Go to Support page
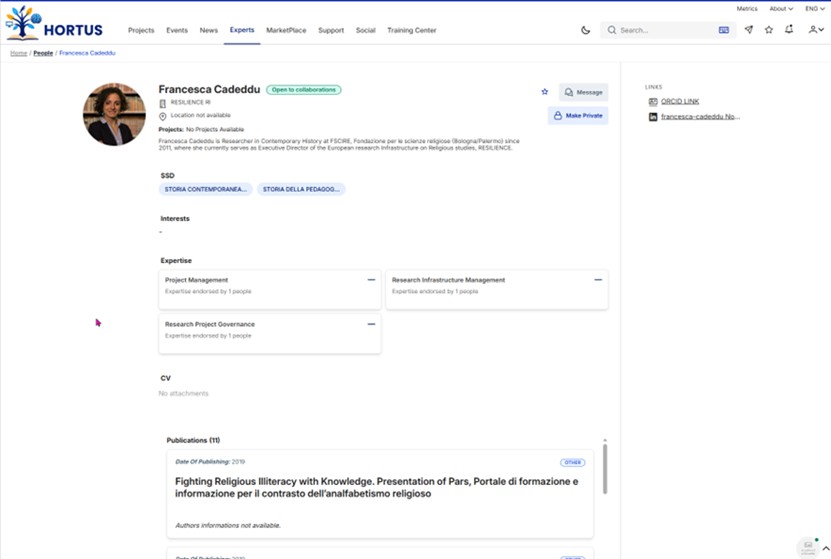This screenshot has height=559, width=831. pos(331,30)
